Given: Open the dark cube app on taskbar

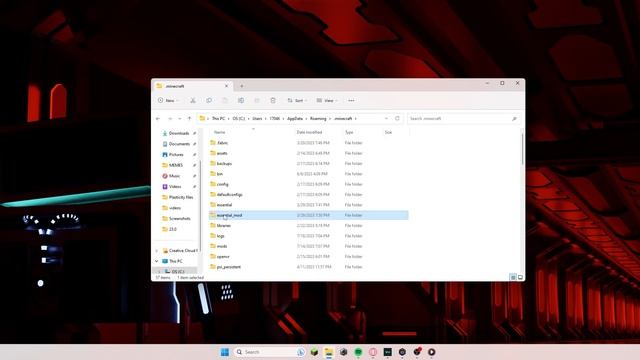Looking at the screenshot, I should 344,352.
